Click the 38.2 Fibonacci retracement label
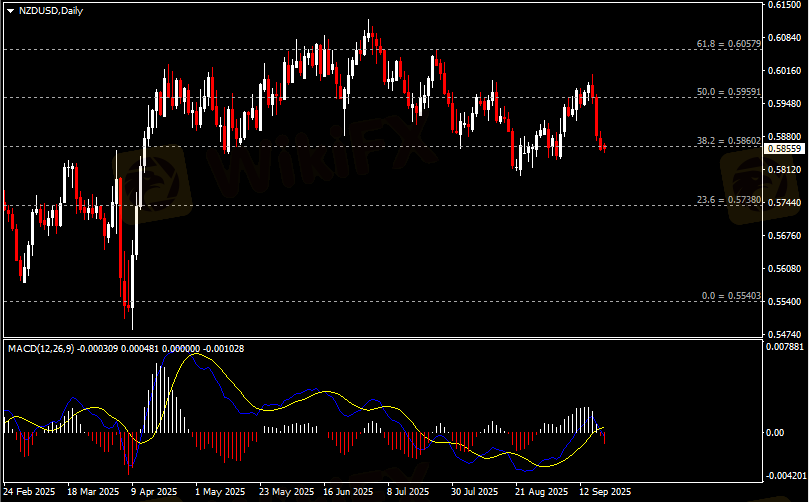Image resolution: width=810 pixels, height=502 pixels. click(728, 141)
